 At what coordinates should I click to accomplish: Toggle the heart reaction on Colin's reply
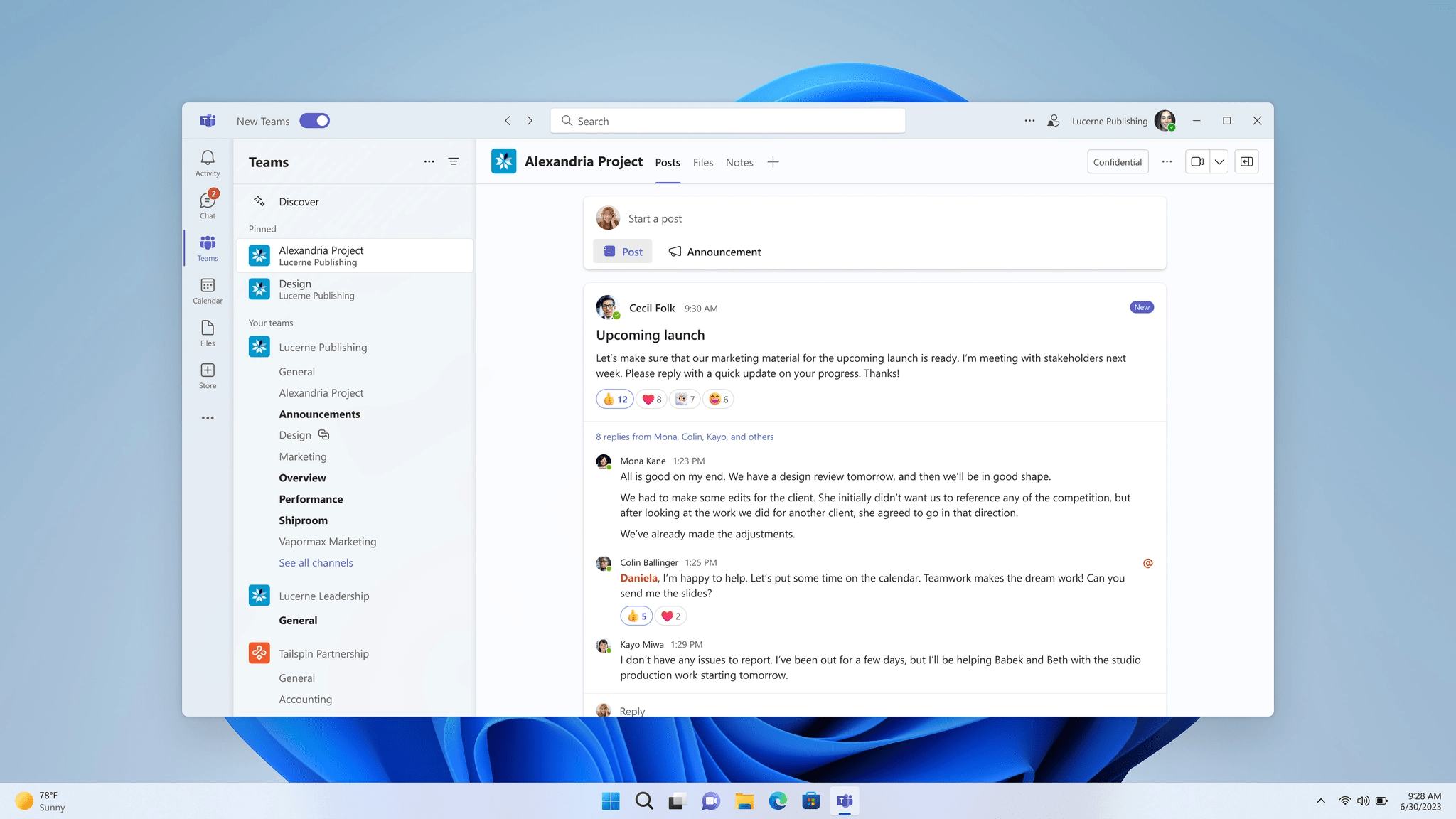coord(669,616)
